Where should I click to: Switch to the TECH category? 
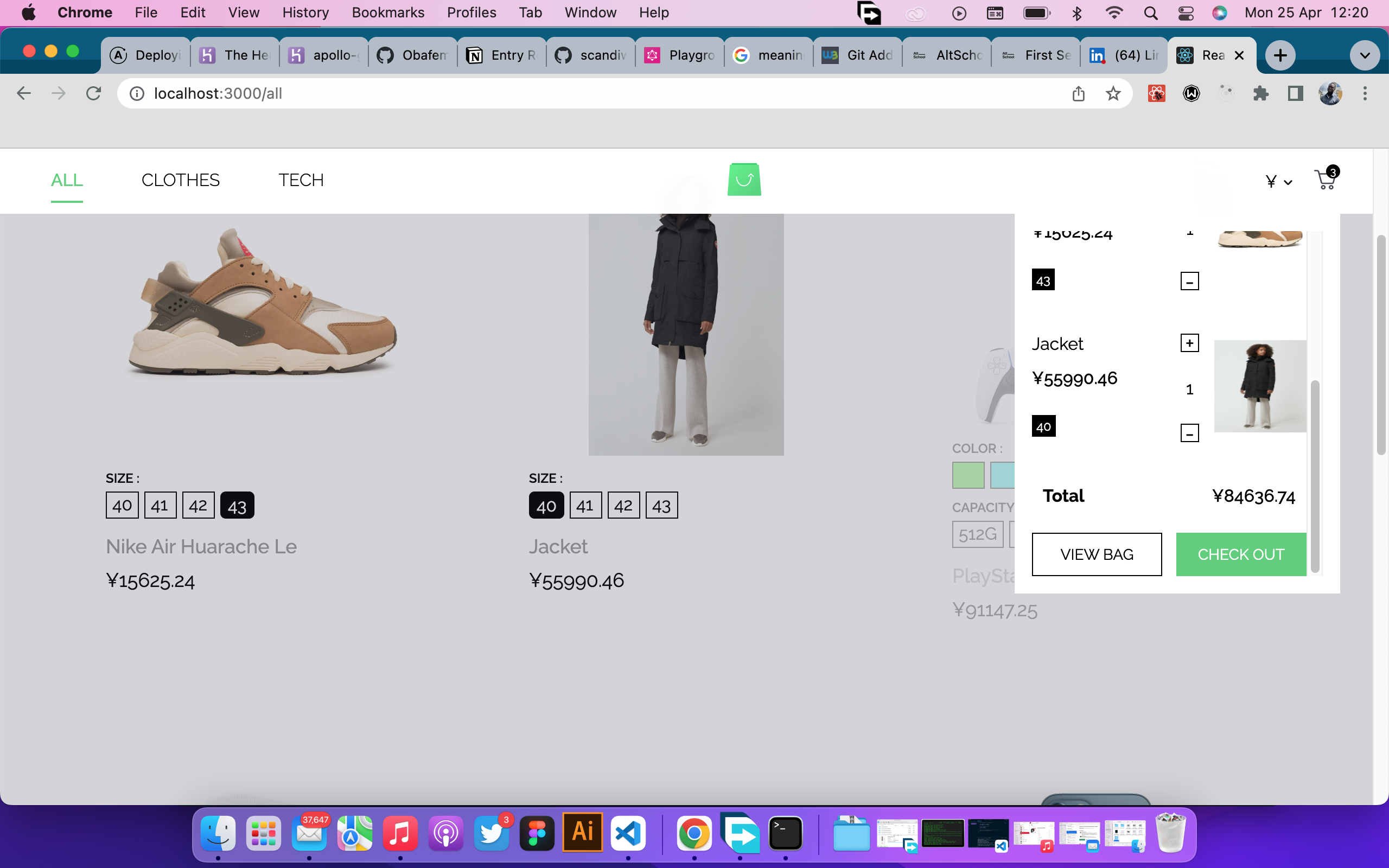[x=301, y=180]
